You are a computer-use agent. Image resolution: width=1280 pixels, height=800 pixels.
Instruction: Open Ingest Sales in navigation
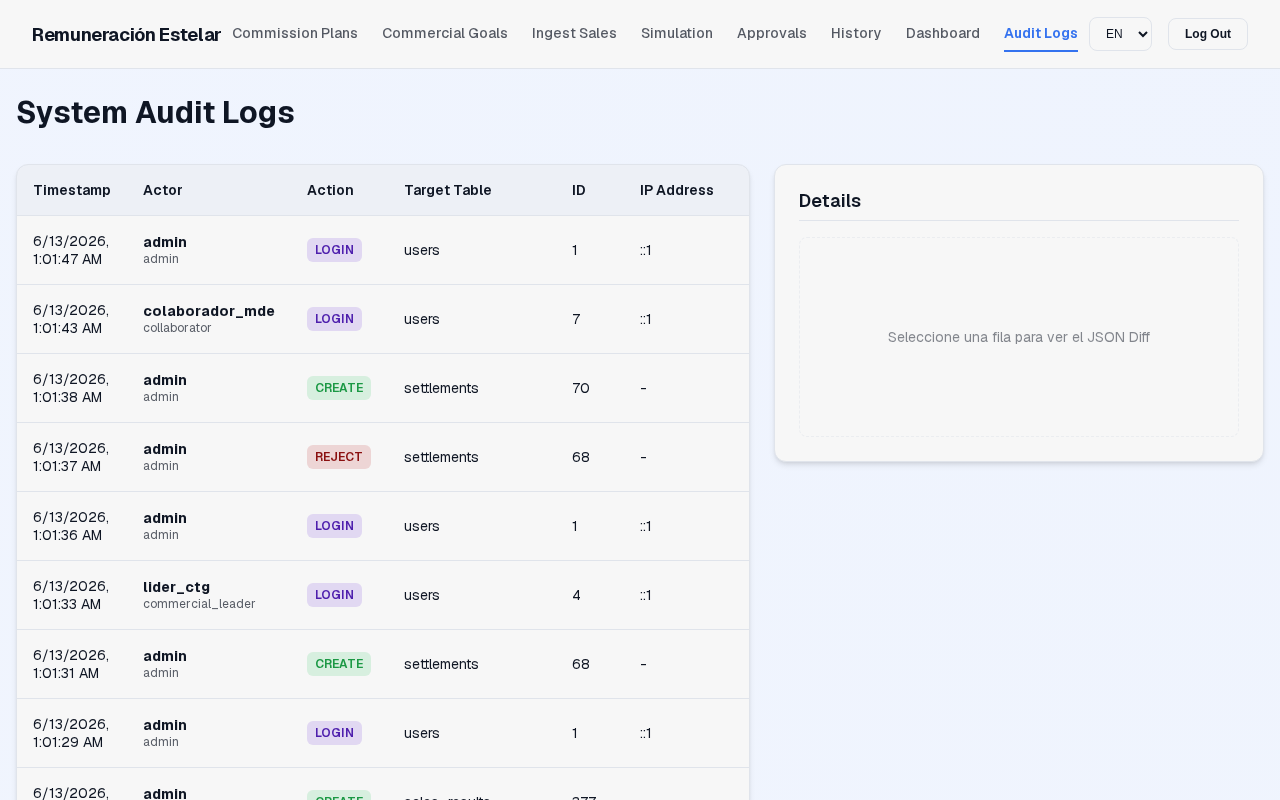tap(574, 33)
